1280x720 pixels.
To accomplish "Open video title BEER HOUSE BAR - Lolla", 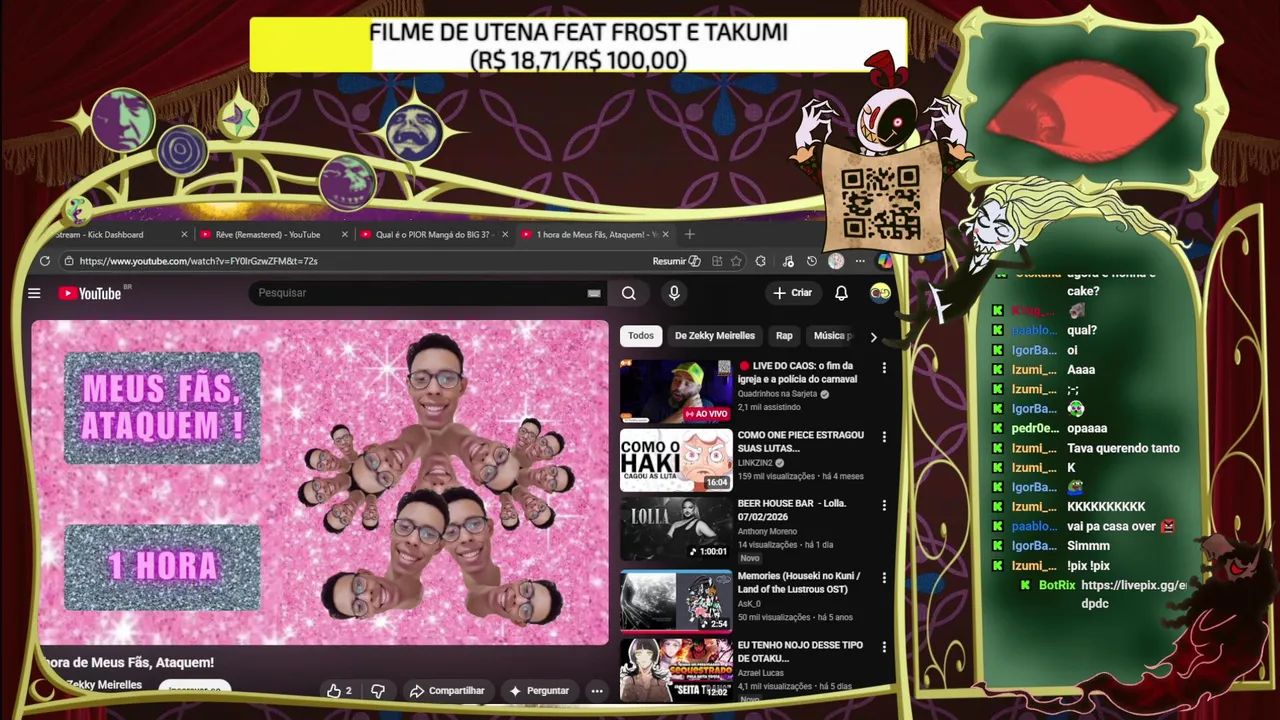I will point(792,510).
